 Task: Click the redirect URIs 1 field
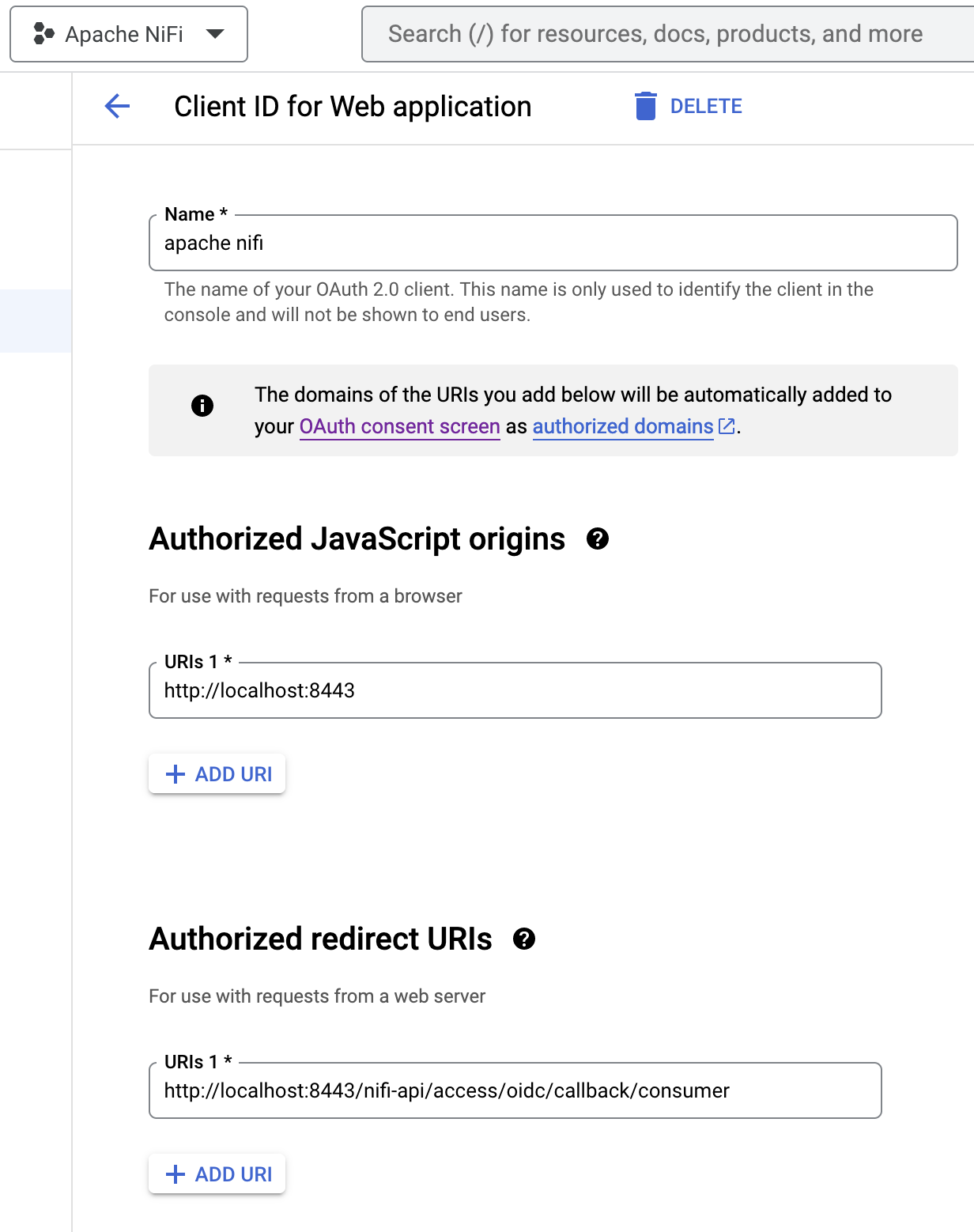[515, 1090]
